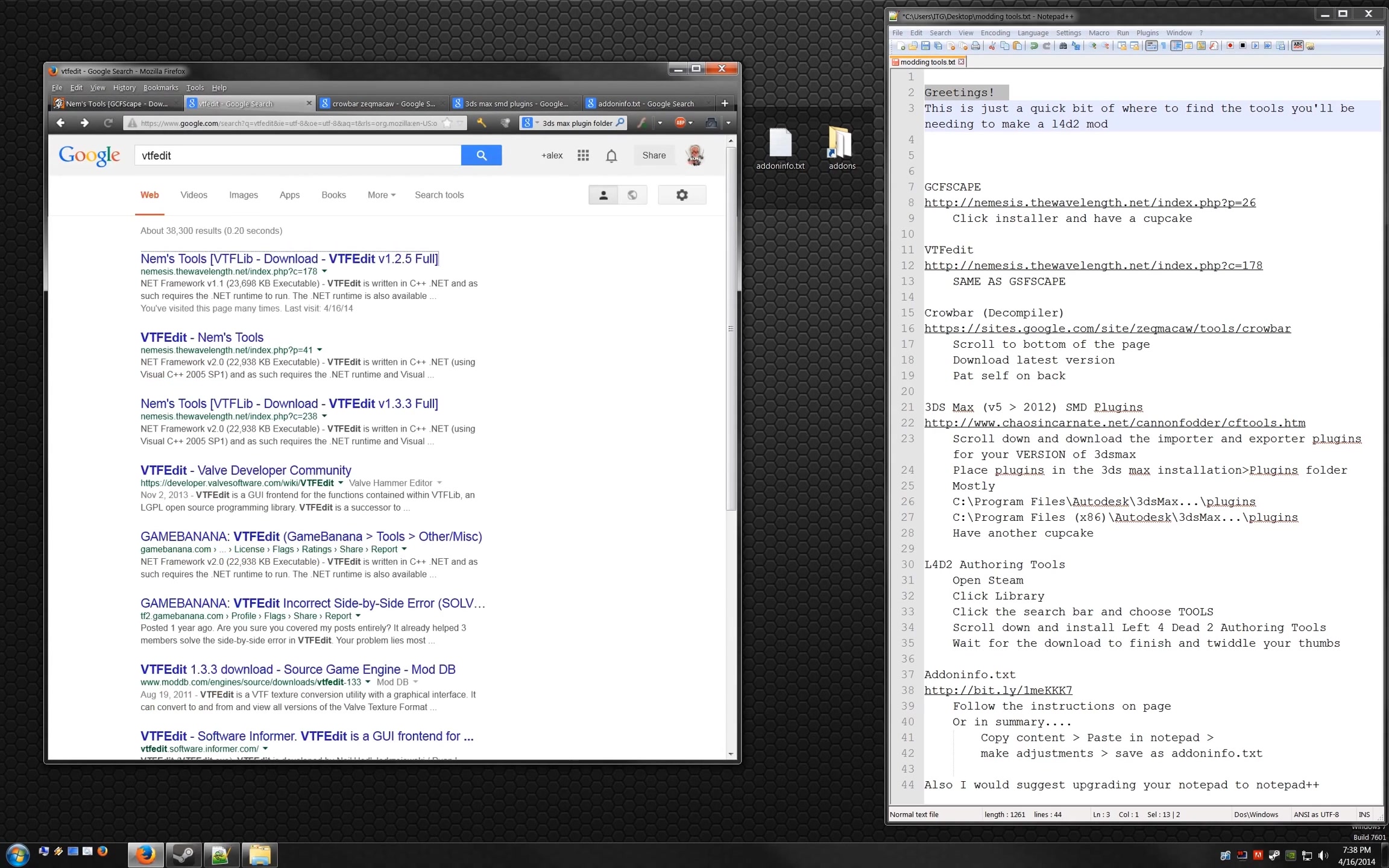Switch to personal results person toggle
The image size is (1389, 868).
point(603,195)
